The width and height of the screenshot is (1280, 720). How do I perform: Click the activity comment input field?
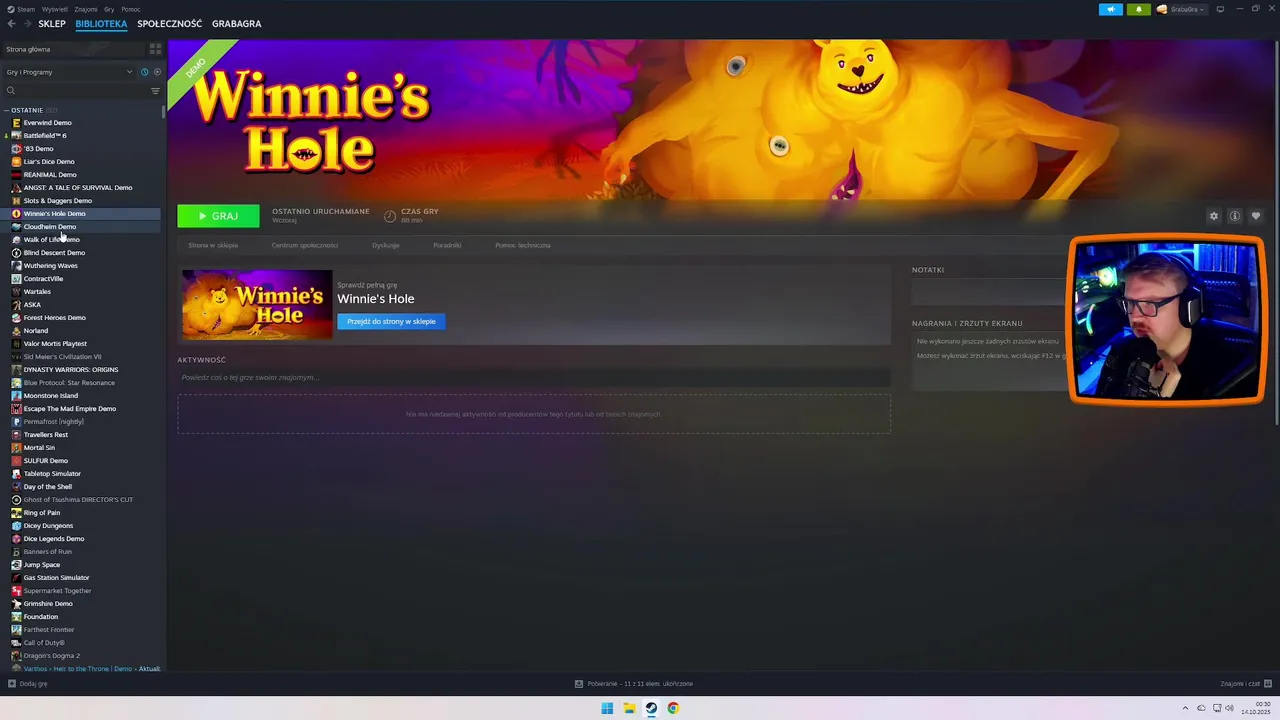point(534,378)
